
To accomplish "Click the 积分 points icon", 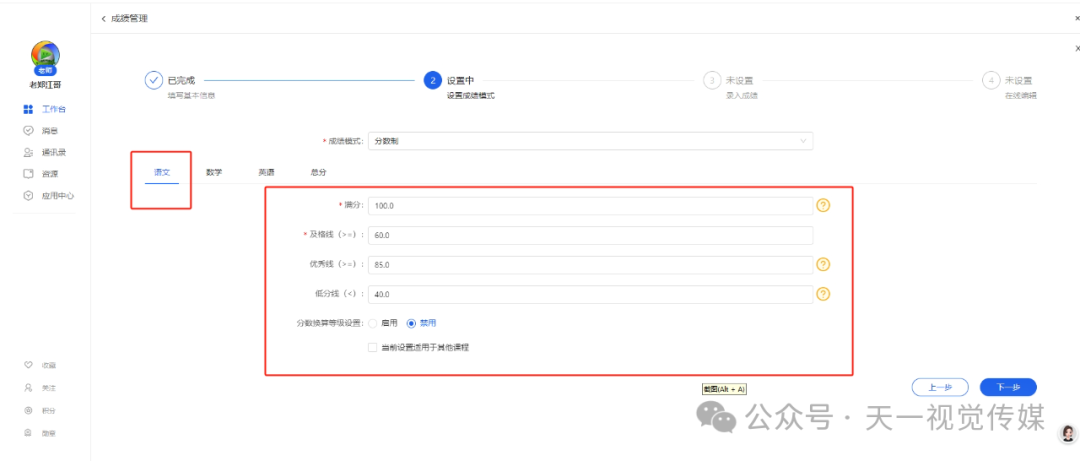I will (x=28, y=411).
